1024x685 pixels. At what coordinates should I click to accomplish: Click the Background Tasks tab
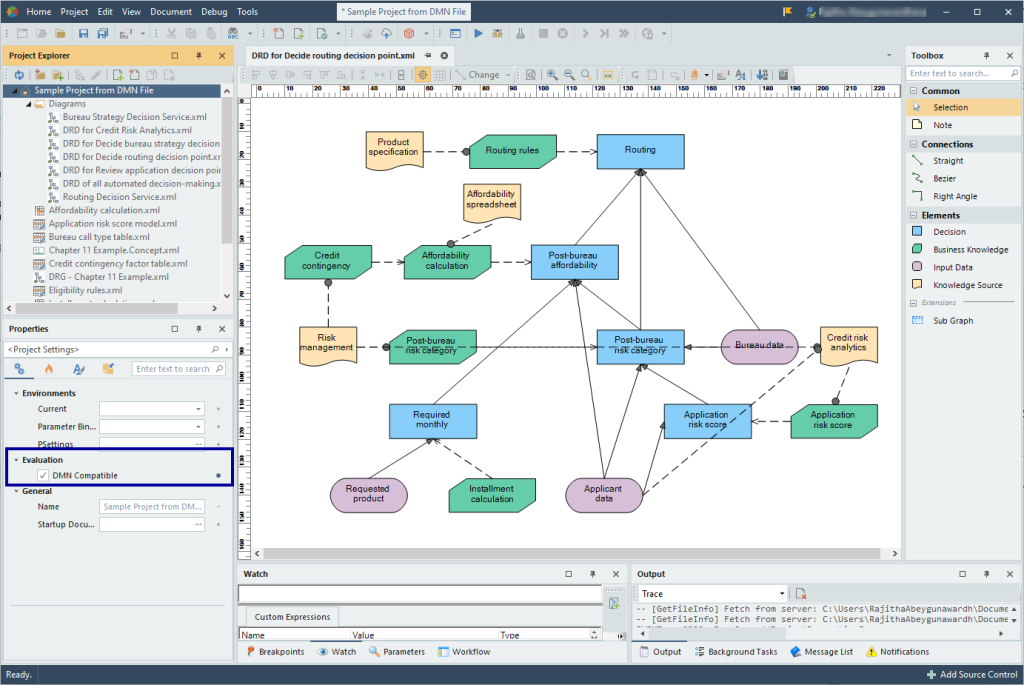click(736, 652)
